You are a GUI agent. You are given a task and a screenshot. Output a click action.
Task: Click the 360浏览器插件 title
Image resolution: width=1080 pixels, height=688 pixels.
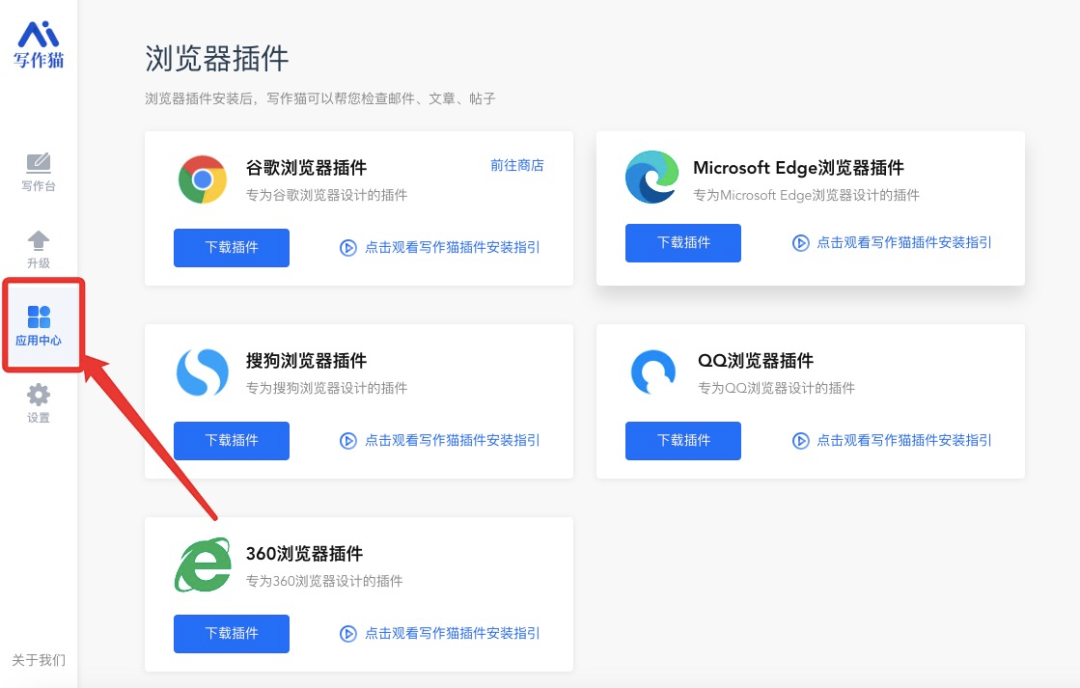click(304, 553)
